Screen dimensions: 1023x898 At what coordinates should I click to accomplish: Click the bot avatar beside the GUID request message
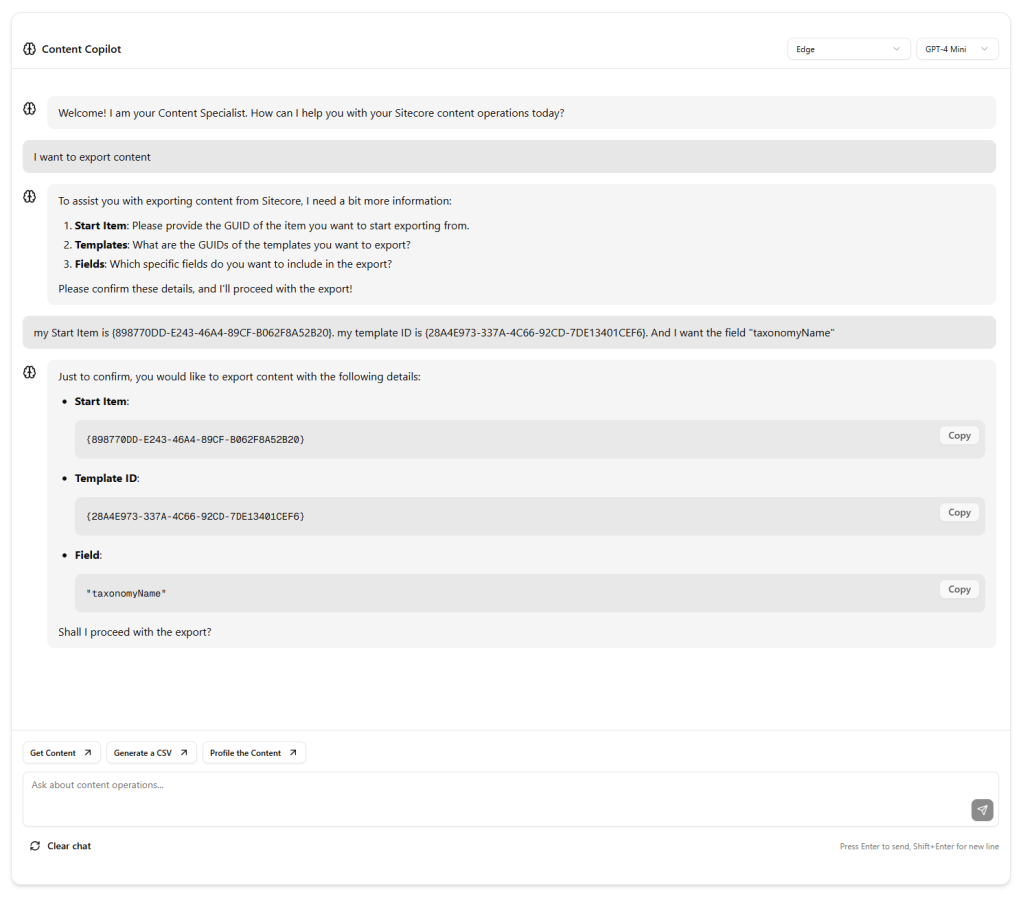28,196
